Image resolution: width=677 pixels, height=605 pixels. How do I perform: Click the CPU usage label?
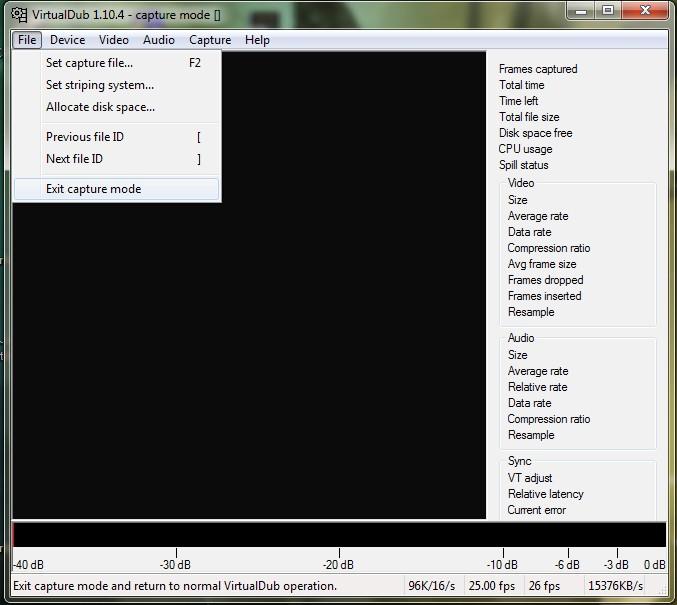pyautogui.click(x=525, y=149)
